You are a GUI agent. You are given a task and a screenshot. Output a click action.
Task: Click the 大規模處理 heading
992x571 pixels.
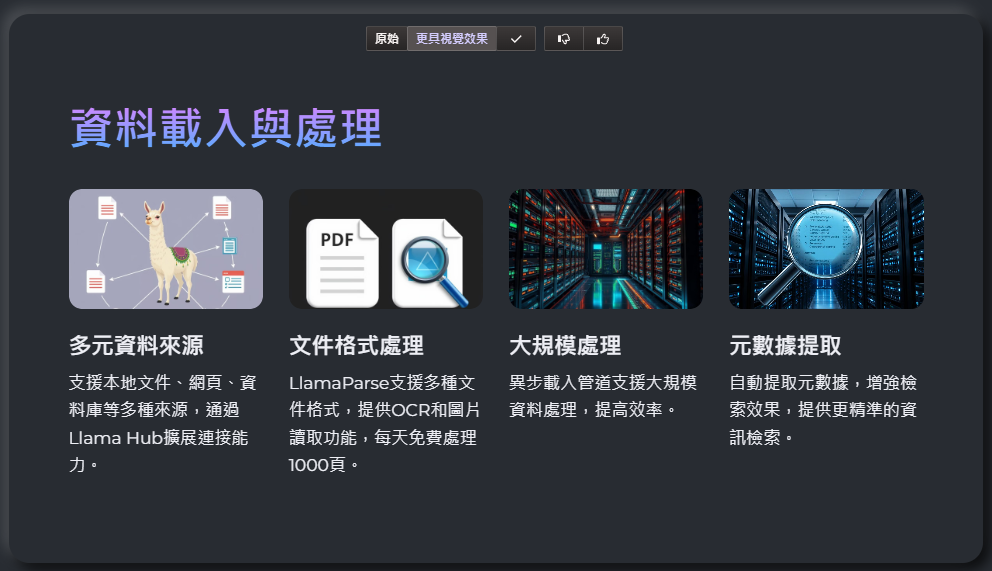click(x=565, y=346)
